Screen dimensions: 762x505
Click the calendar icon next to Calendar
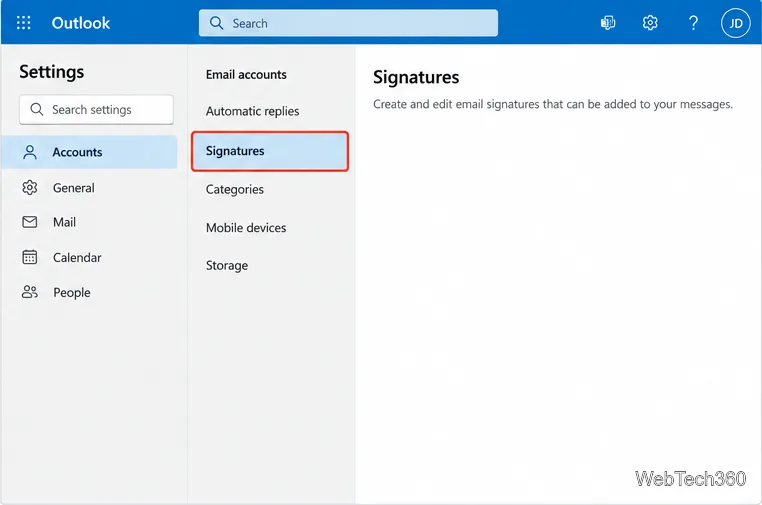pyautogui.click(x=30, y=257)
